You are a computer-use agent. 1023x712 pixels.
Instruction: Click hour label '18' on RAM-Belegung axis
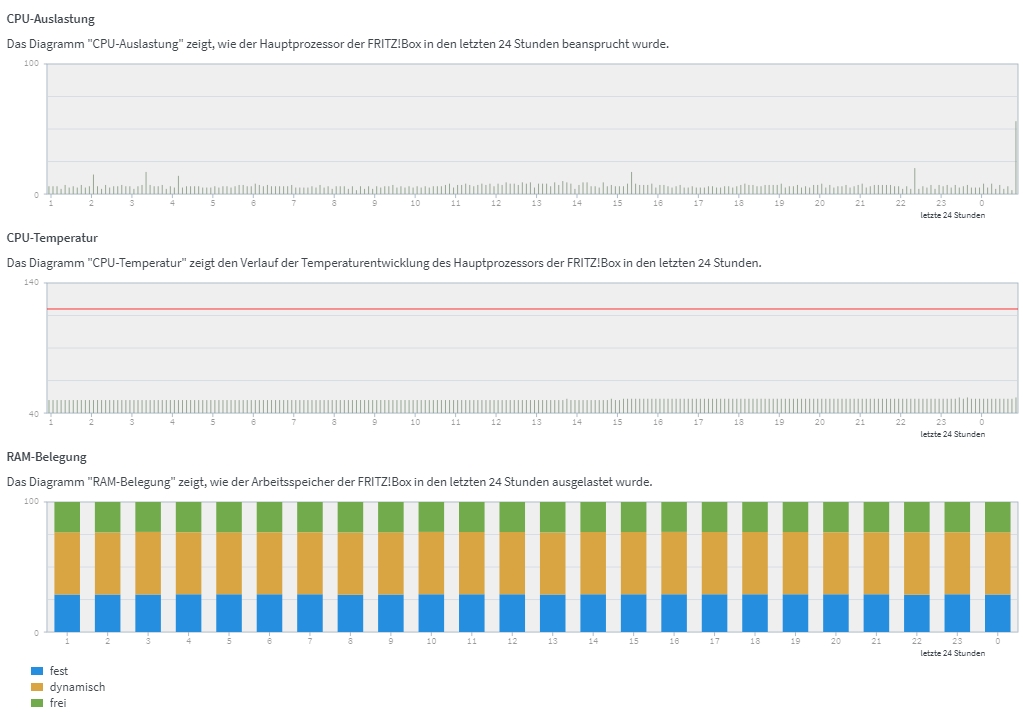pos(755,642)
